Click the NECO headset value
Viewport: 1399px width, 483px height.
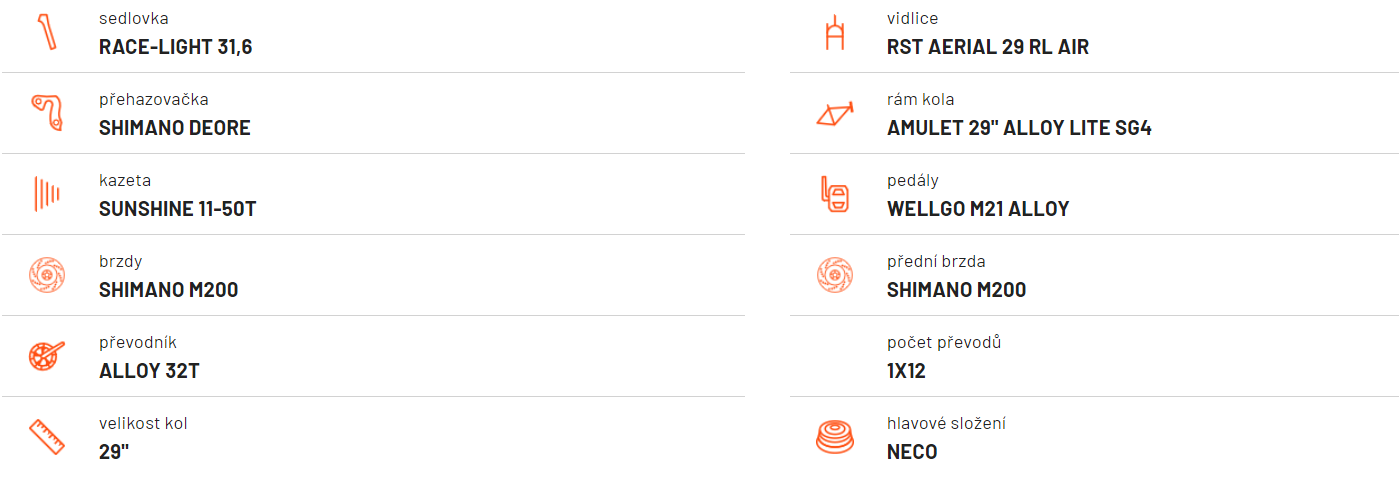pos(912,452)
